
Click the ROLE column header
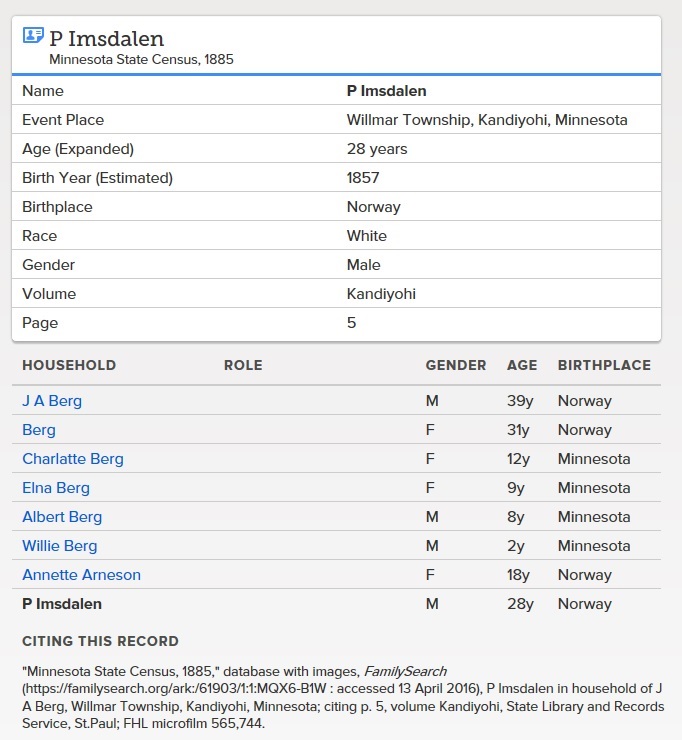click(x=243, y=365)
